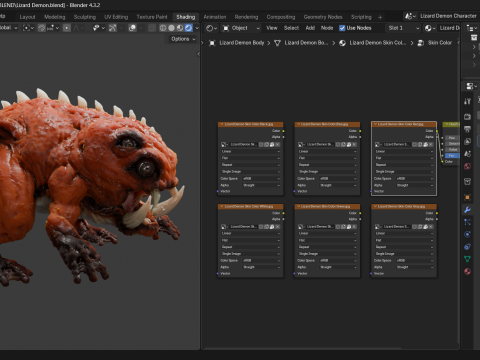
Task: Switch to the Animation workspace tab
Action: 215,17
